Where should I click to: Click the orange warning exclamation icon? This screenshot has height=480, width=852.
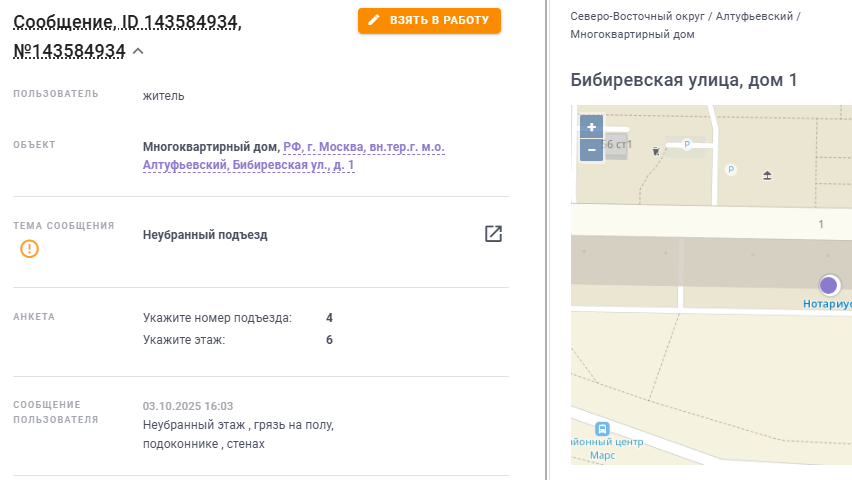coord(30,248)
